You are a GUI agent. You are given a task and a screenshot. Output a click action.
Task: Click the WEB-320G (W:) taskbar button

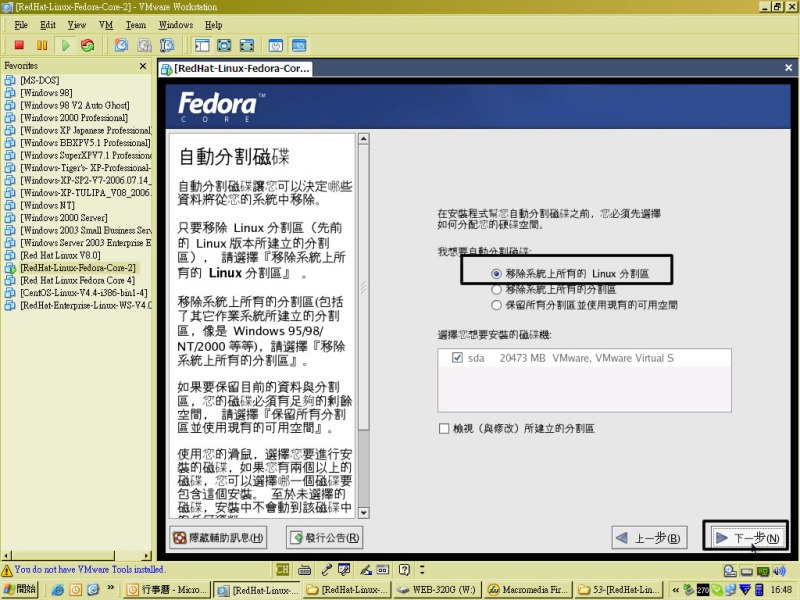coord(437,590)
